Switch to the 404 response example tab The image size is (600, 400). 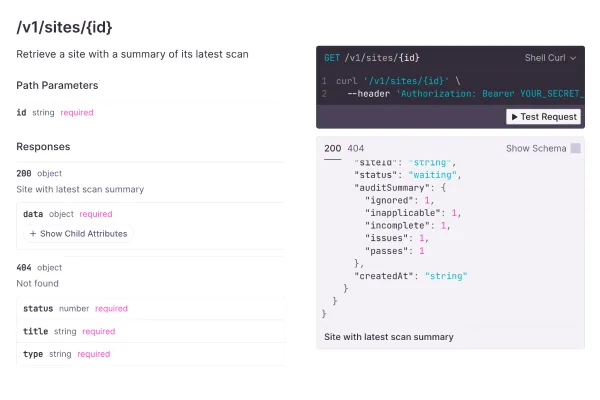(x=355, y=148)
